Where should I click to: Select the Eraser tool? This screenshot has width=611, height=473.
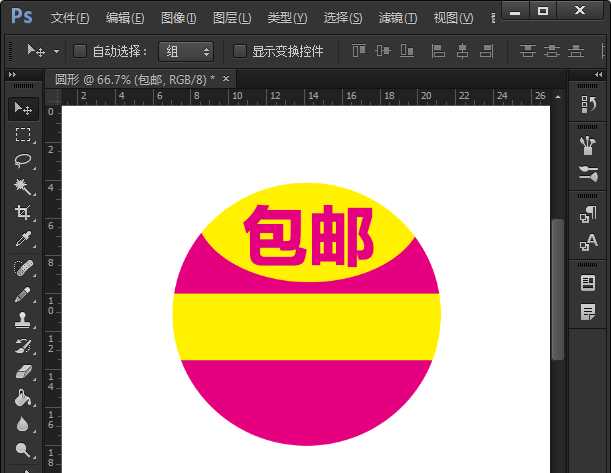point(23,372)
